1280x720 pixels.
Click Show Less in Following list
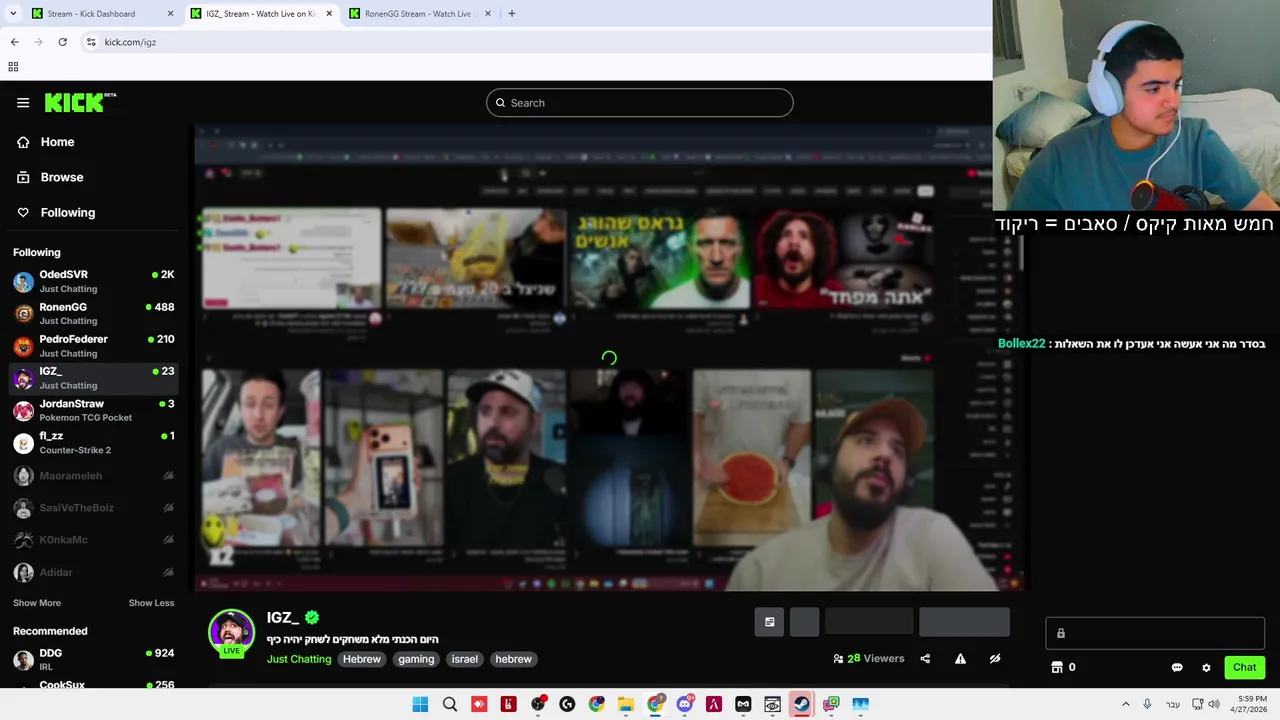tap(151, 603)
